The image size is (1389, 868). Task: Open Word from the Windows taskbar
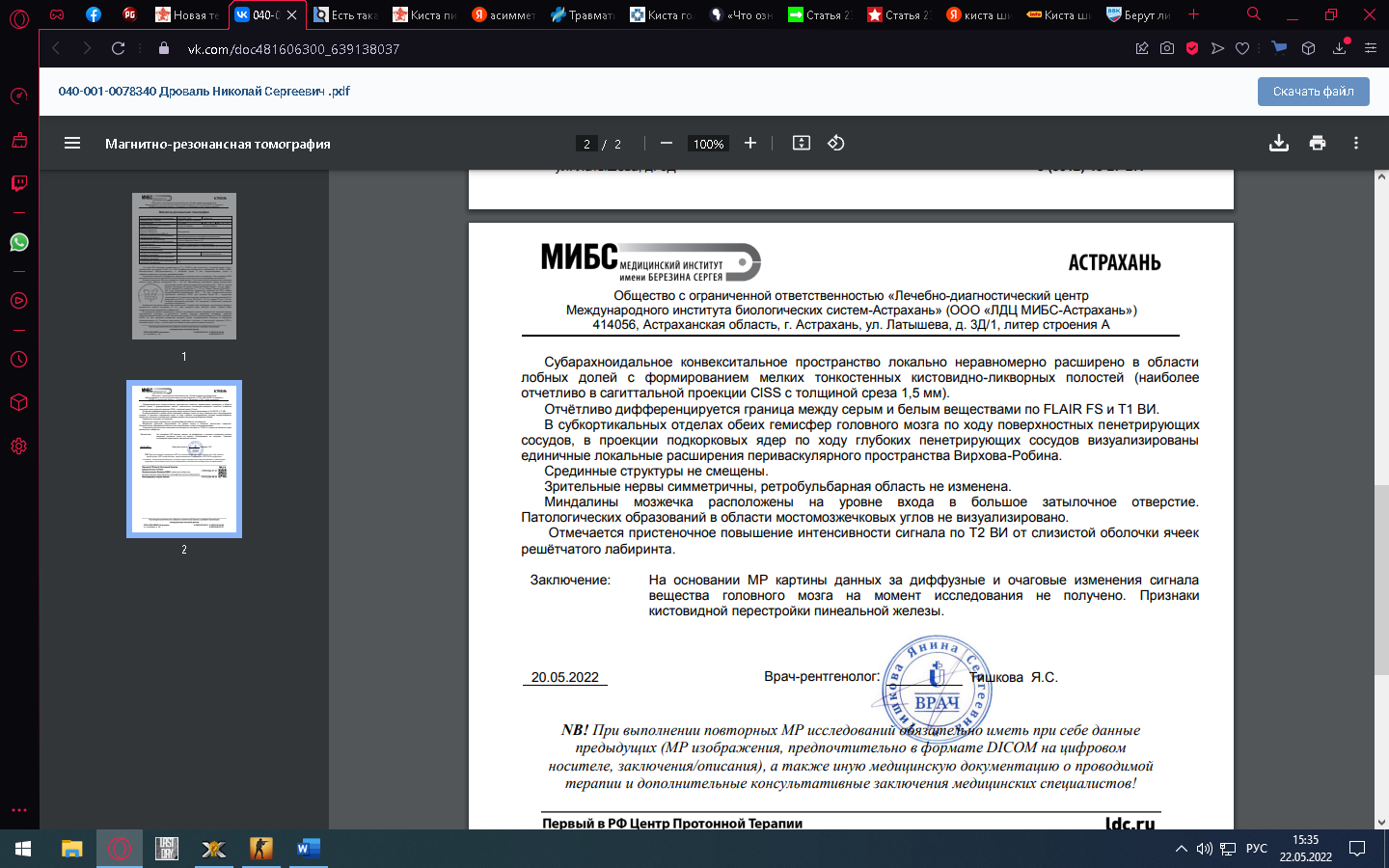click(x=308, y=849)
